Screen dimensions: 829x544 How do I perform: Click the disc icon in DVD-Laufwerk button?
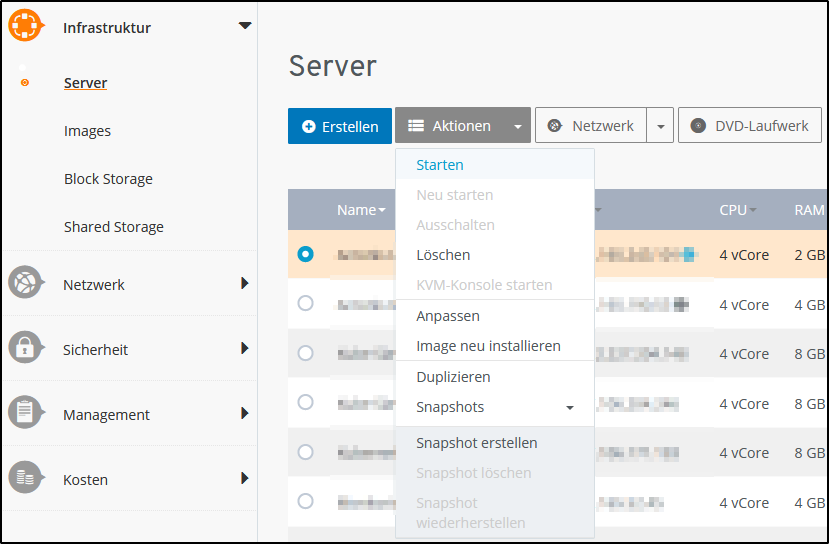click(x=698, y=125)
